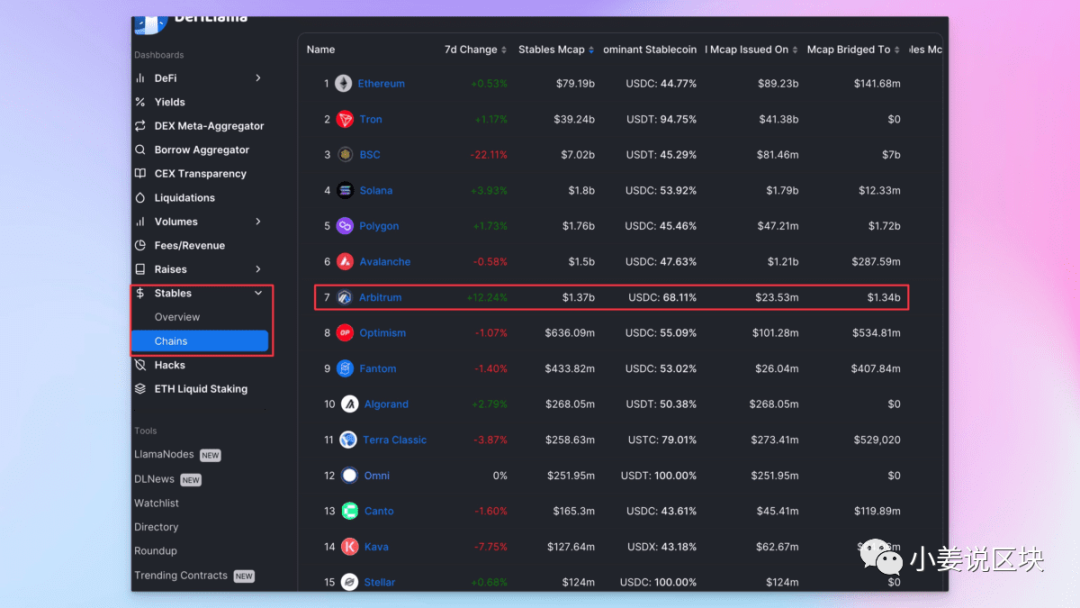Open the Yields dashboard

pos(169,102)
